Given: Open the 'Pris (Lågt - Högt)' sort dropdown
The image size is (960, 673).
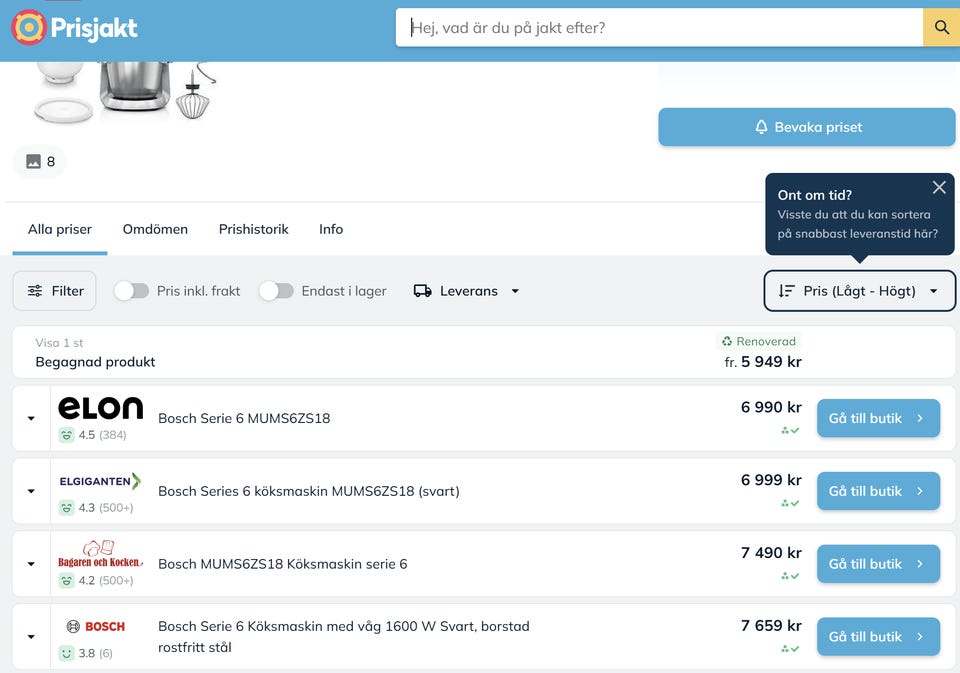Looking at the screenshot, I should pos(860,291).
